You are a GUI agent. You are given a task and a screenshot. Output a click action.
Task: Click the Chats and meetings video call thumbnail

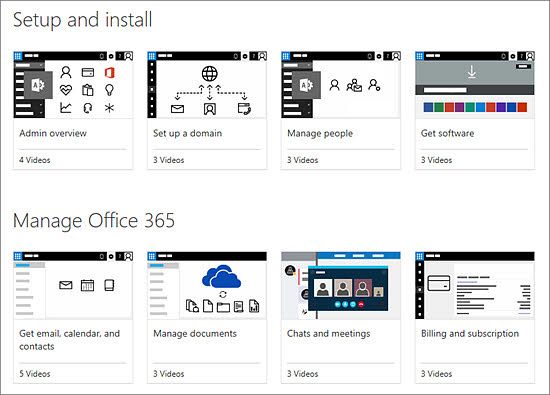tap(341, 285)
